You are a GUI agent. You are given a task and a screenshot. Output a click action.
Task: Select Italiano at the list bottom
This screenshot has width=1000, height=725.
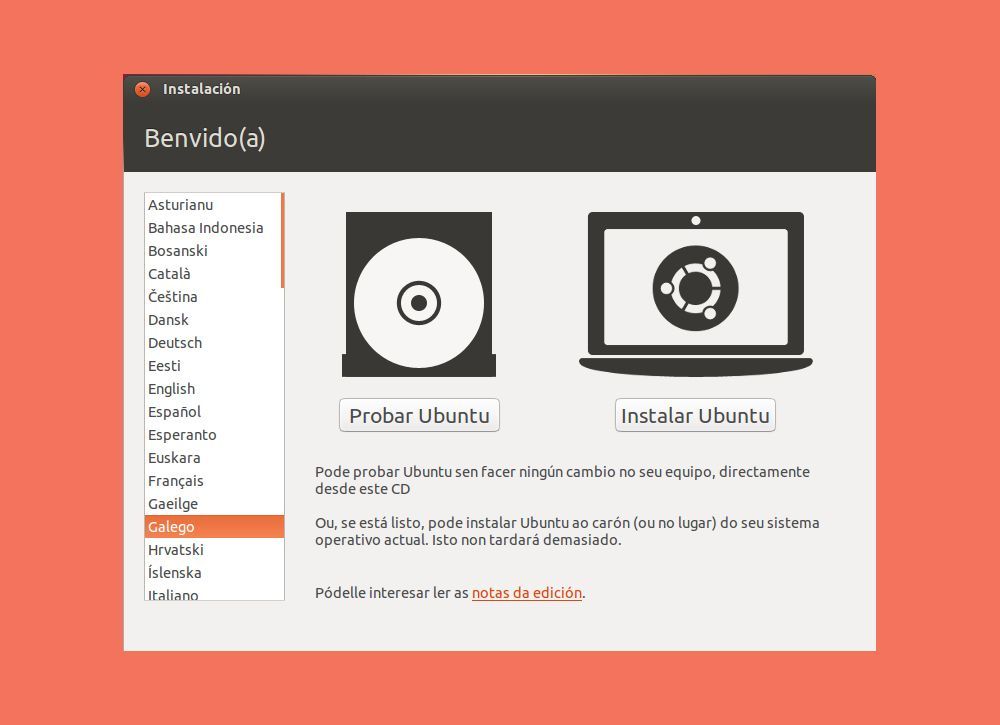213,593
